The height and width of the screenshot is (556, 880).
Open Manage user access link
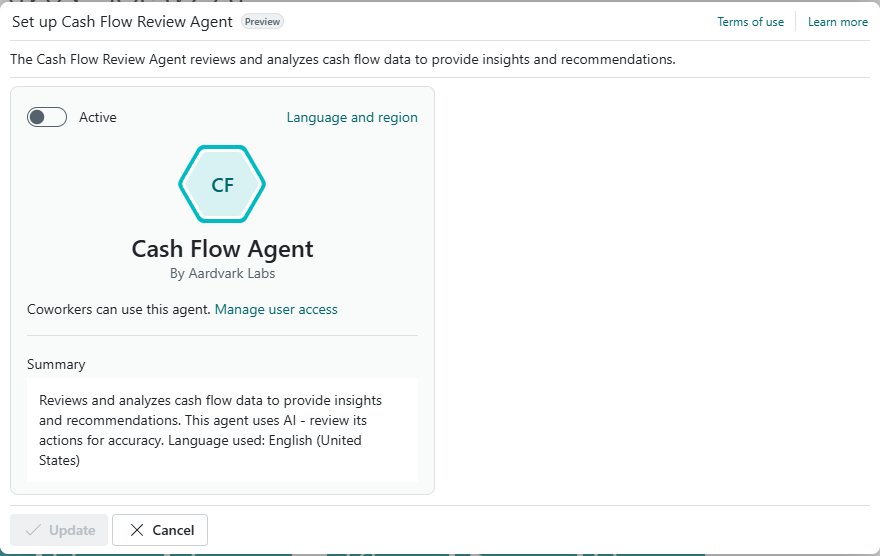point(276,309)
